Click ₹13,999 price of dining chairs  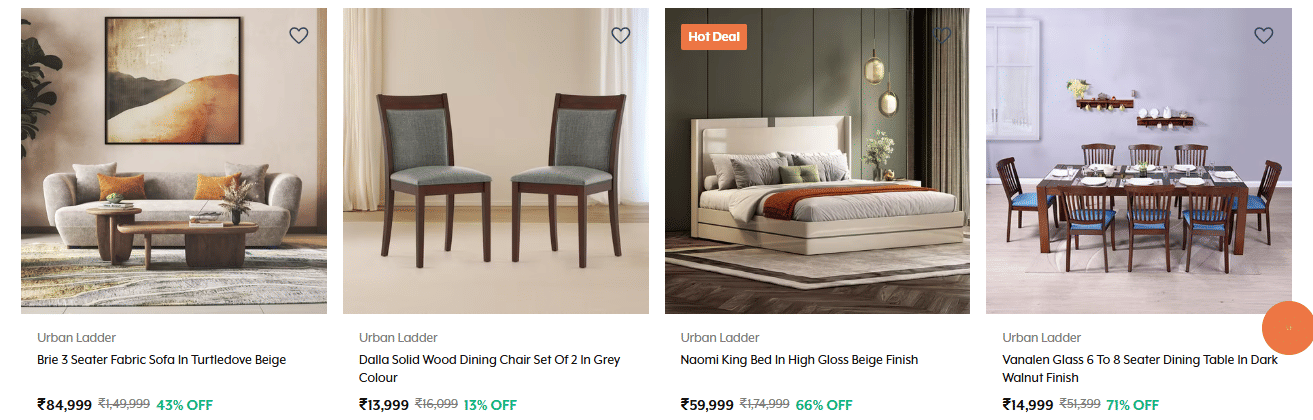point(384,405)
